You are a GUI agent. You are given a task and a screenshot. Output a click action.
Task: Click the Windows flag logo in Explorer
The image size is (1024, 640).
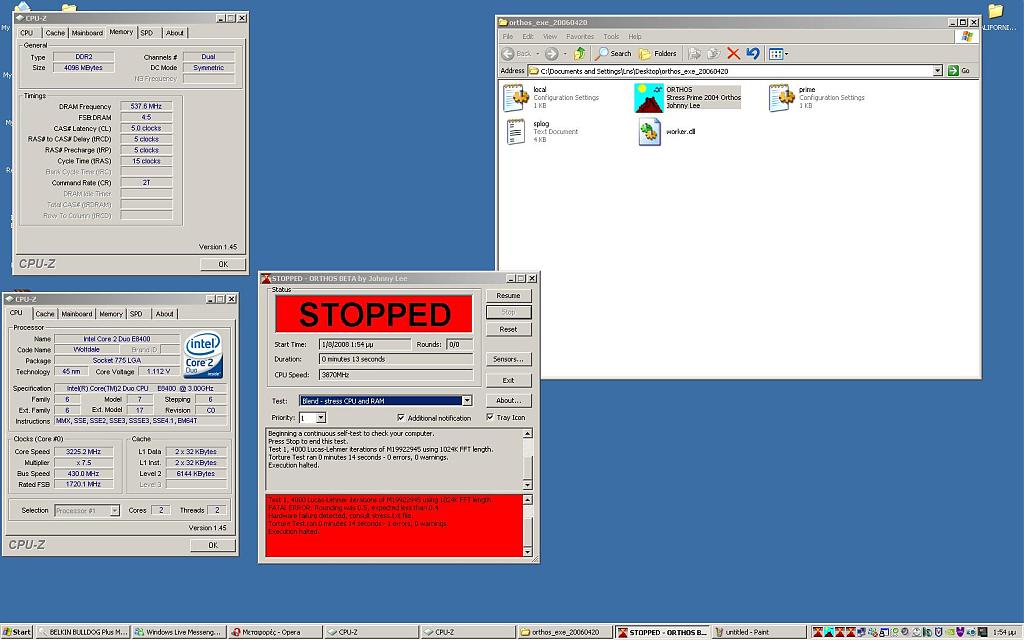tap(967, 37)
